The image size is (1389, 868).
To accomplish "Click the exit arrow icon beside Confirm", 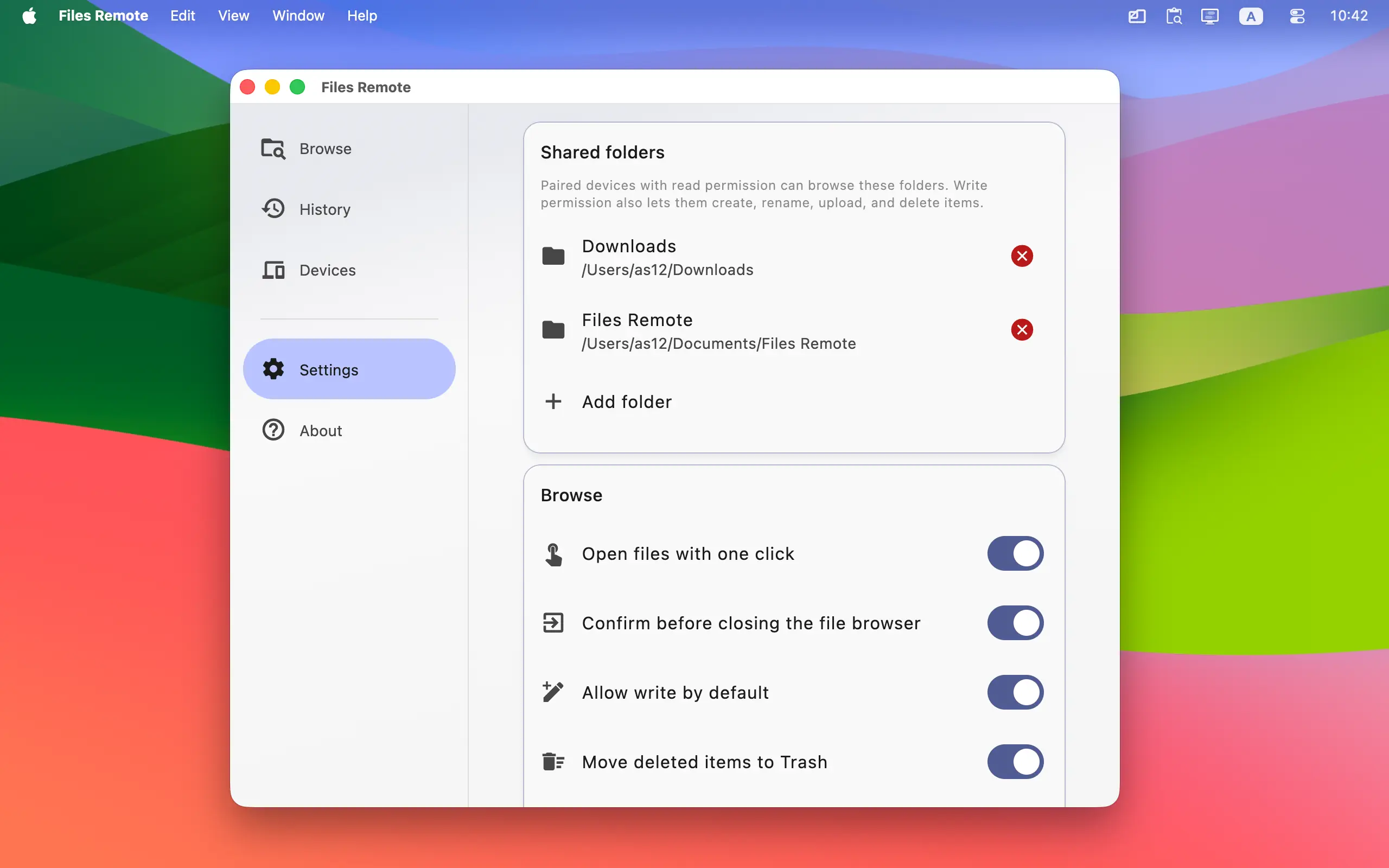I will point(553,623).
